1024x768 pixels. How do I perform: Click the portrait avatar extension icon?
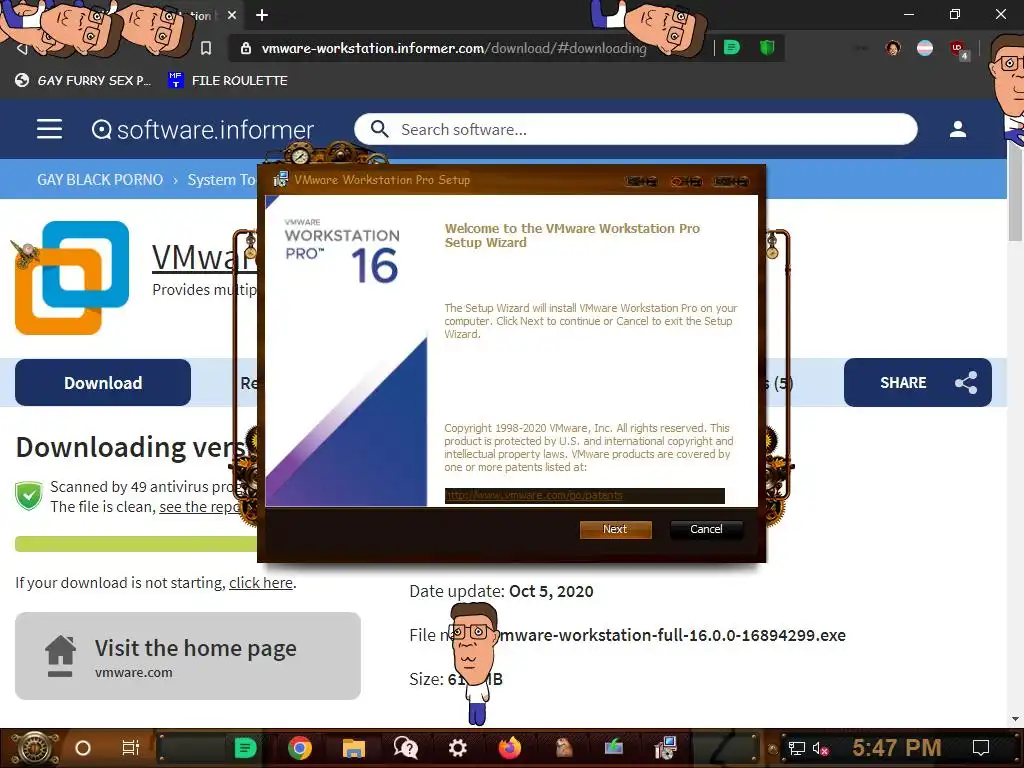[893, 48]
